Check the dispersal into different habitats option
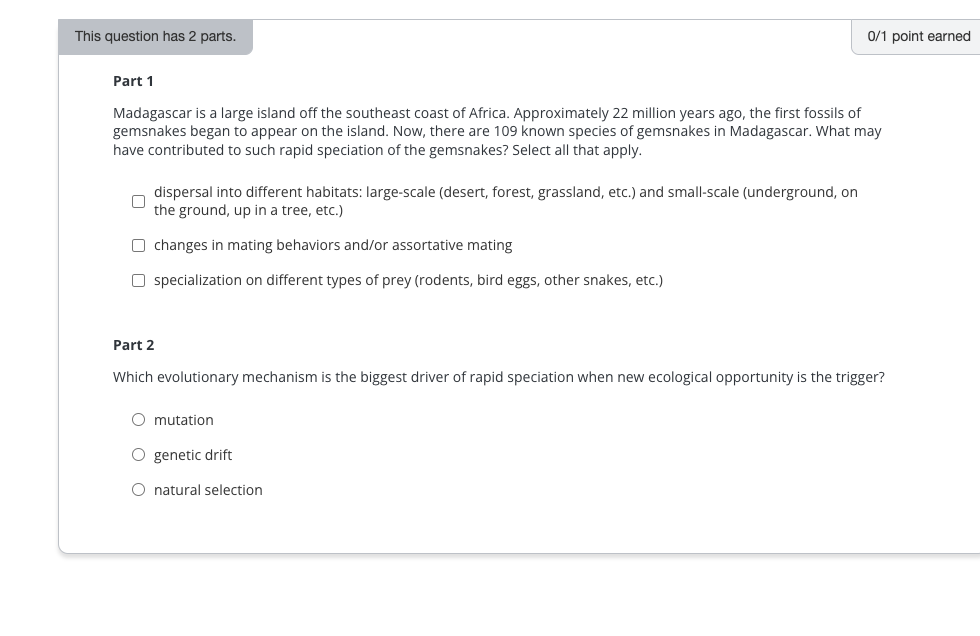 [138, 201]
